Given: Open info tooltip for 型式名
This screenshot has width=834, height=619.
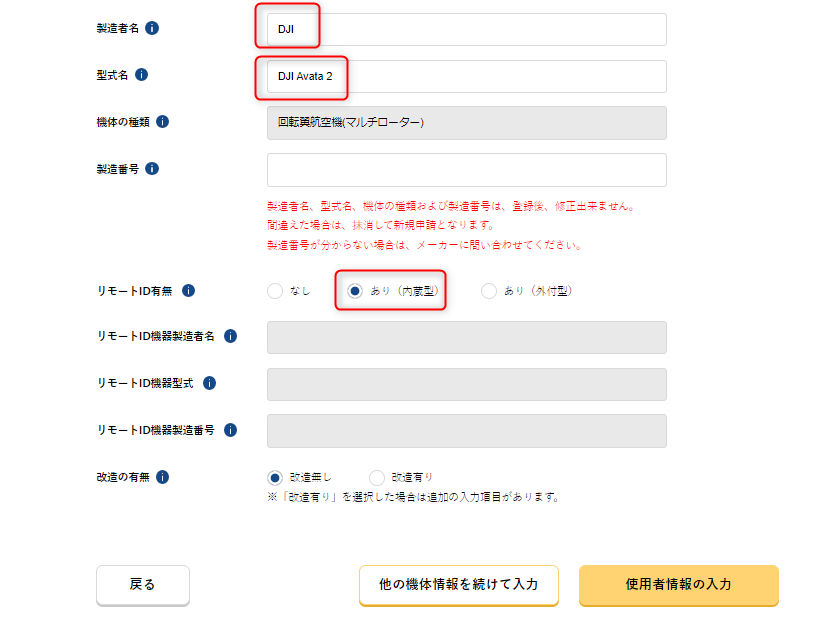Looking at the screenshot, I should coord(141,75).
